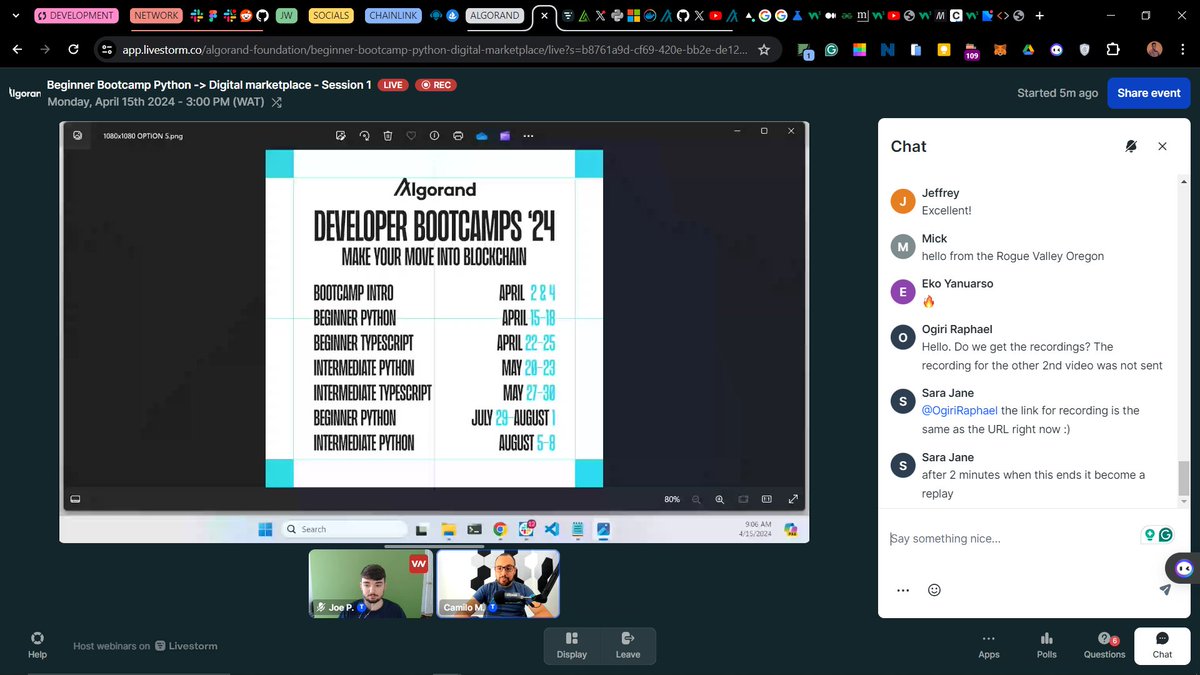
Task: View site information icon in address bar
Action: click(107, 49)
